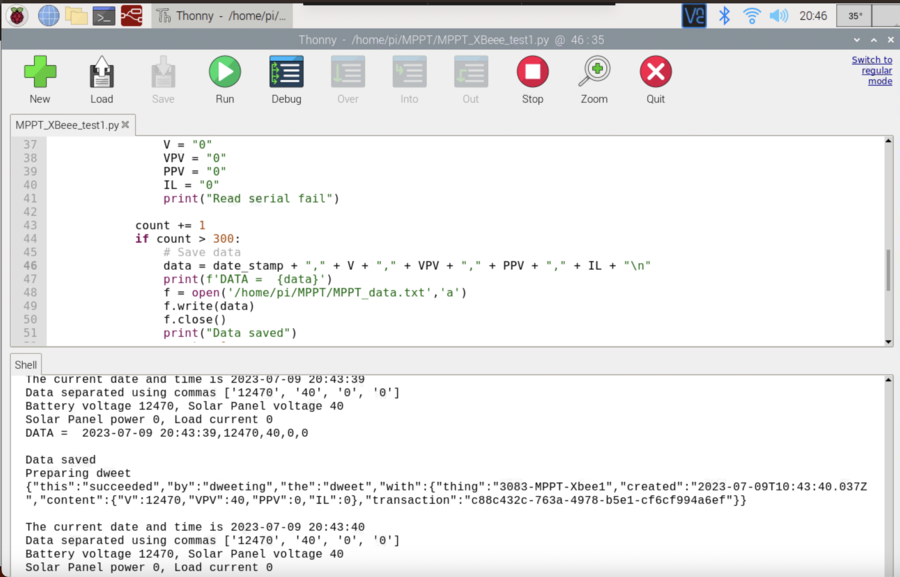Screen dimensions: 900x577
Task: Select the MPPT_XBeee_test1.py editor tab
Action: 66,126
